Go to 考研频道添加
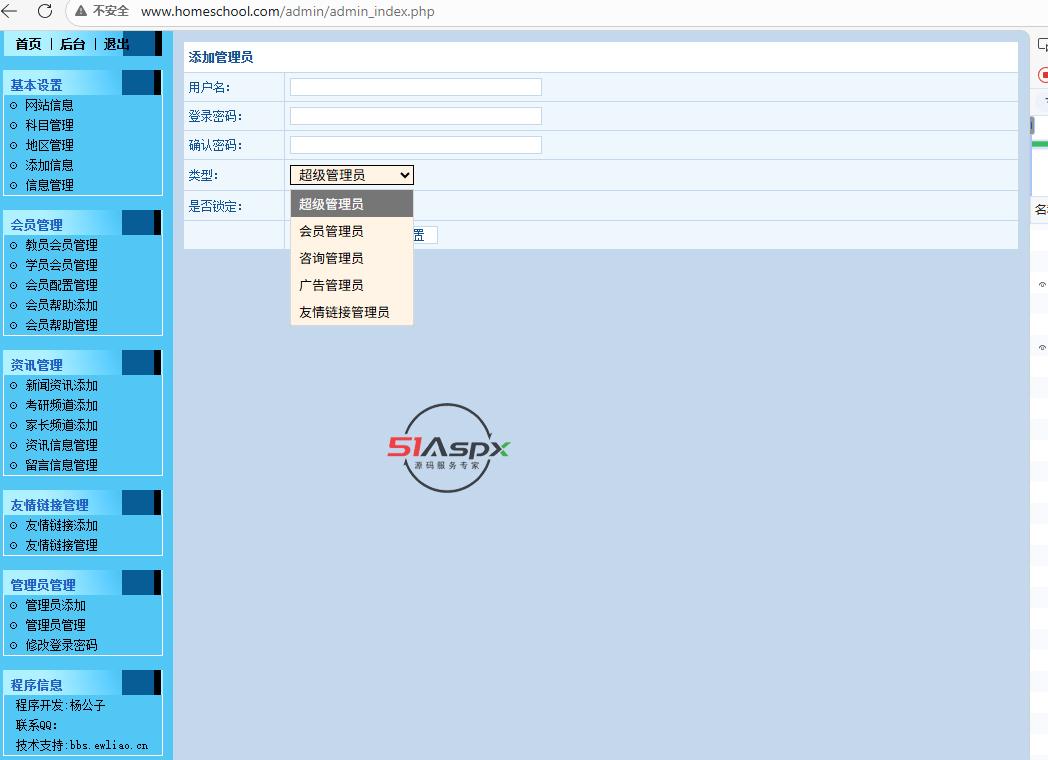 coord(61,406)
